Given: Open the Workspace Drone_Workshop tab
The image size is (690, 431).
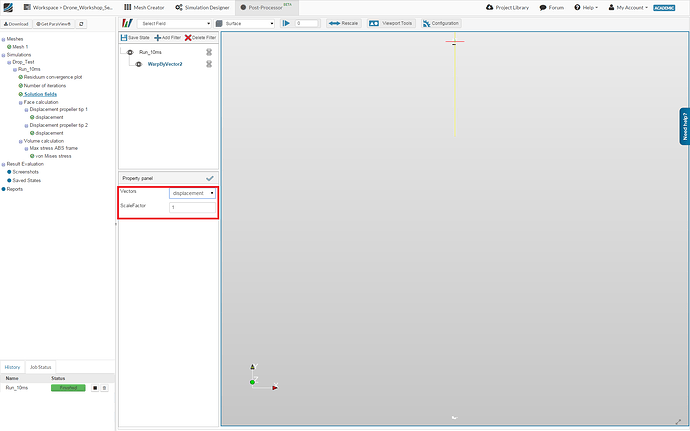Looking at the screenshot, I should (x=68, y=7).
